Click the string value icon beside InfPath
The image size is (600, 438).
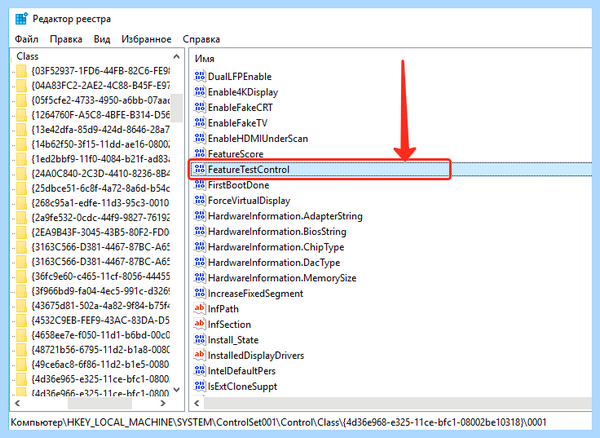(x=199, y=308)
